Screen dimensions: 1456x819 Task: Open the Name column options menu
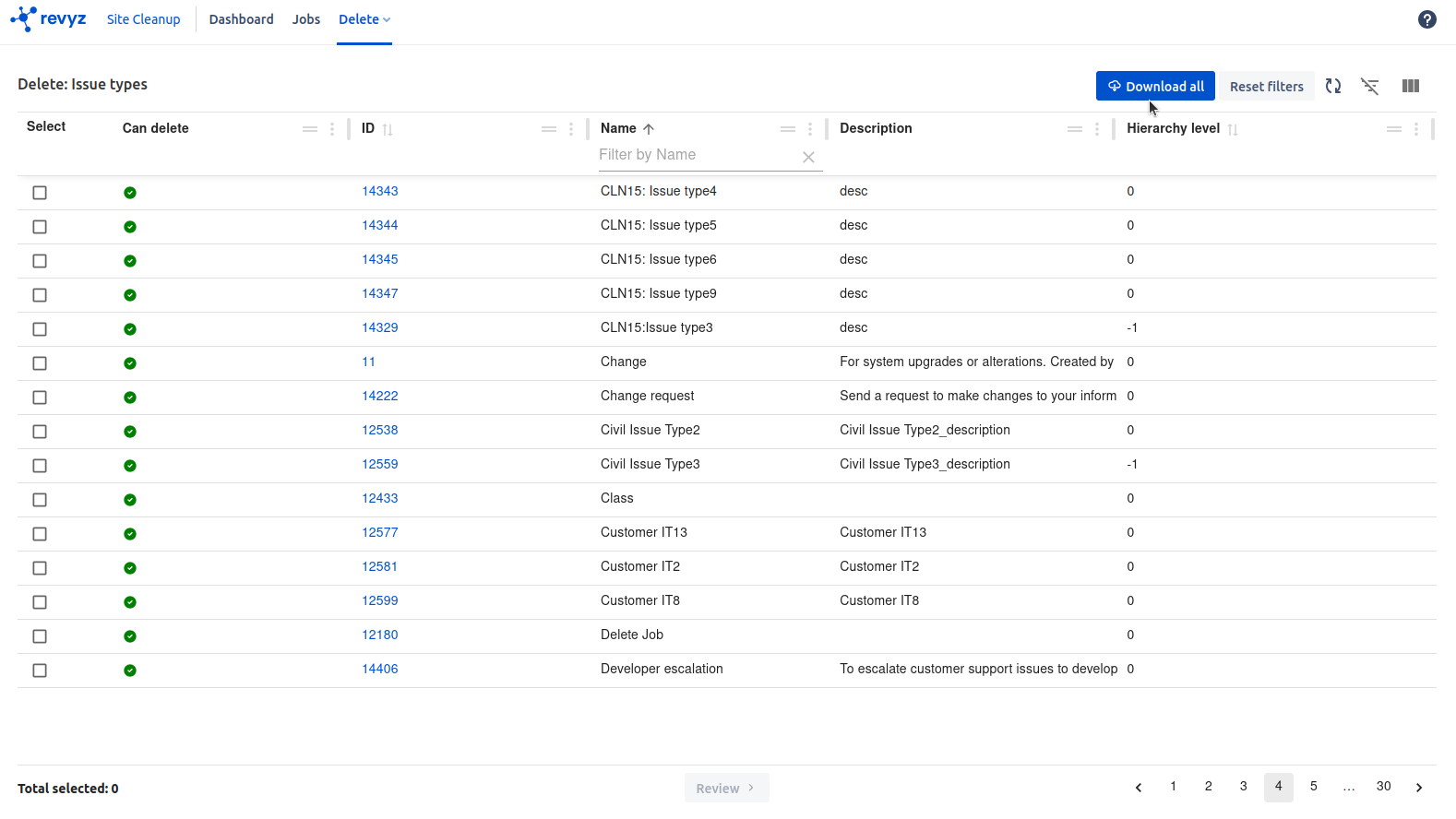810,129
